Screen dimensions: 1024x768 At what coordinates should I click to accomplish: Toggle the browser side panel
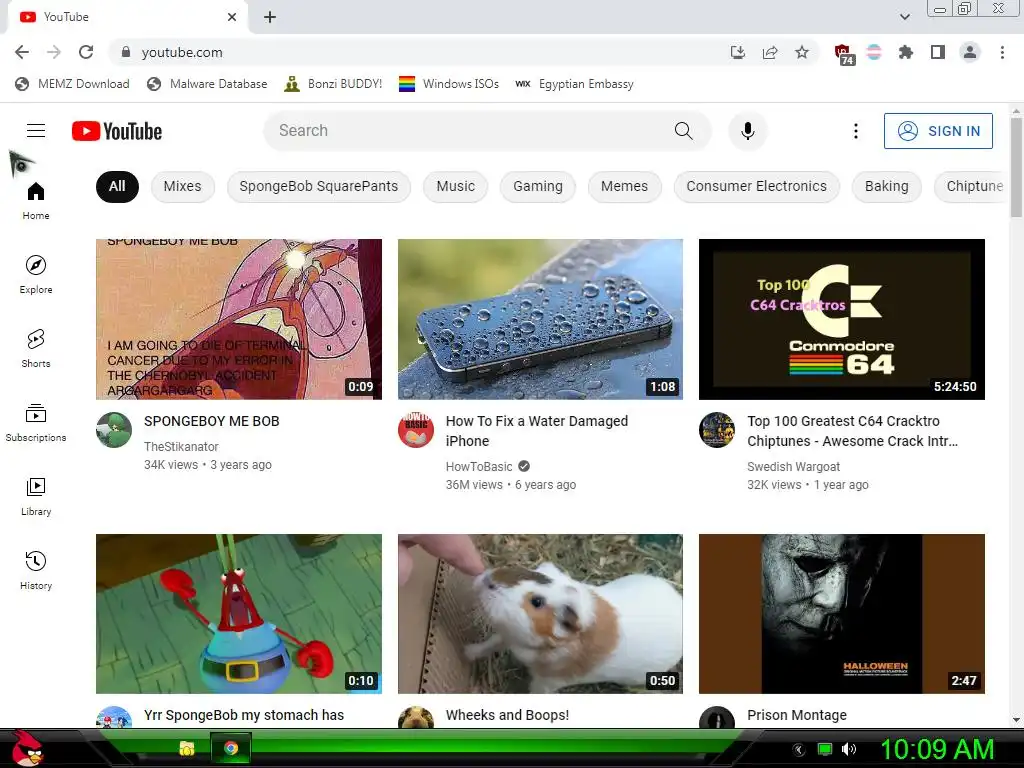(x=938, y=52)
